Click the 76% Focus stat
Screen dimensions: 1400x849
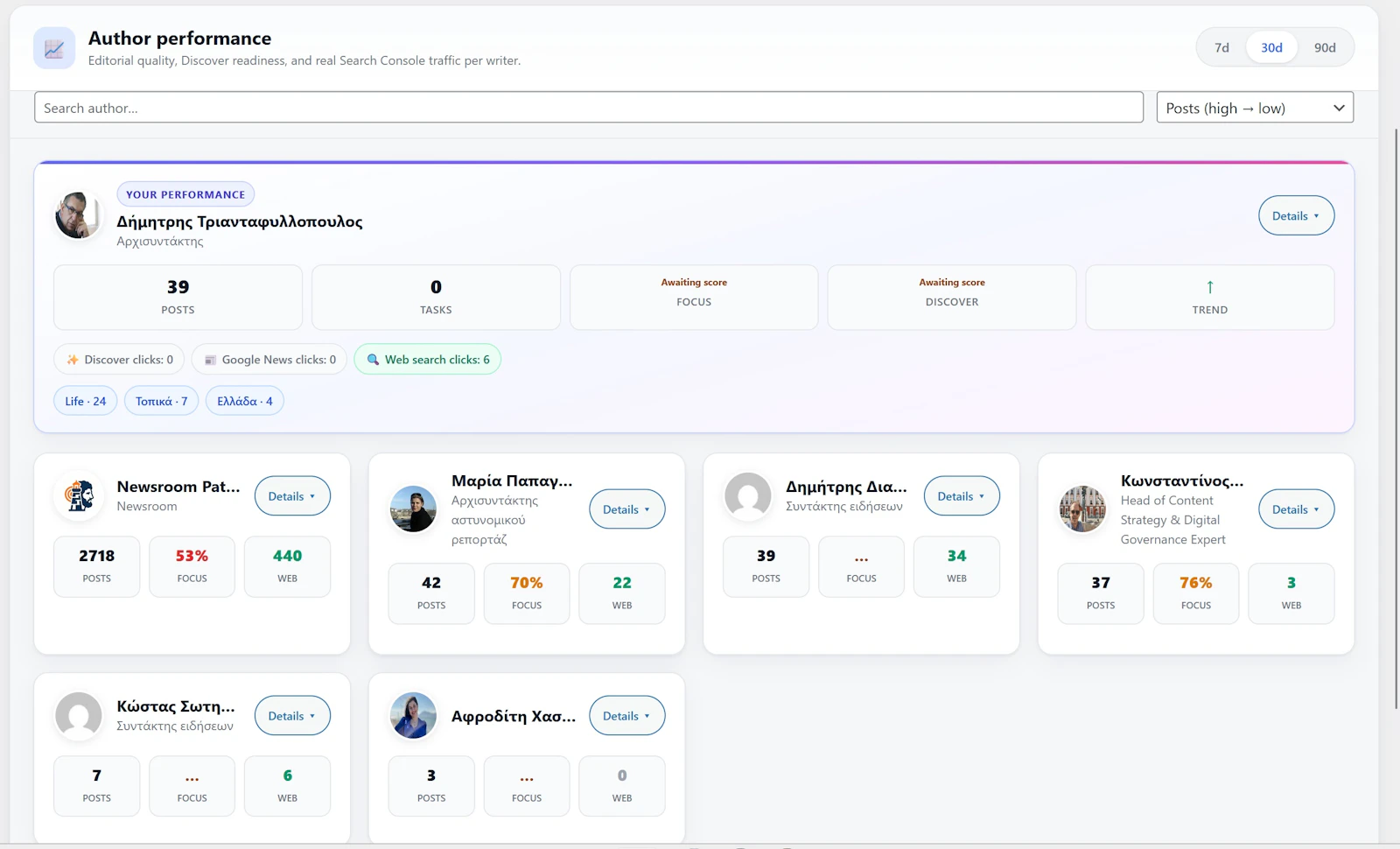[x=1196, y=593]
